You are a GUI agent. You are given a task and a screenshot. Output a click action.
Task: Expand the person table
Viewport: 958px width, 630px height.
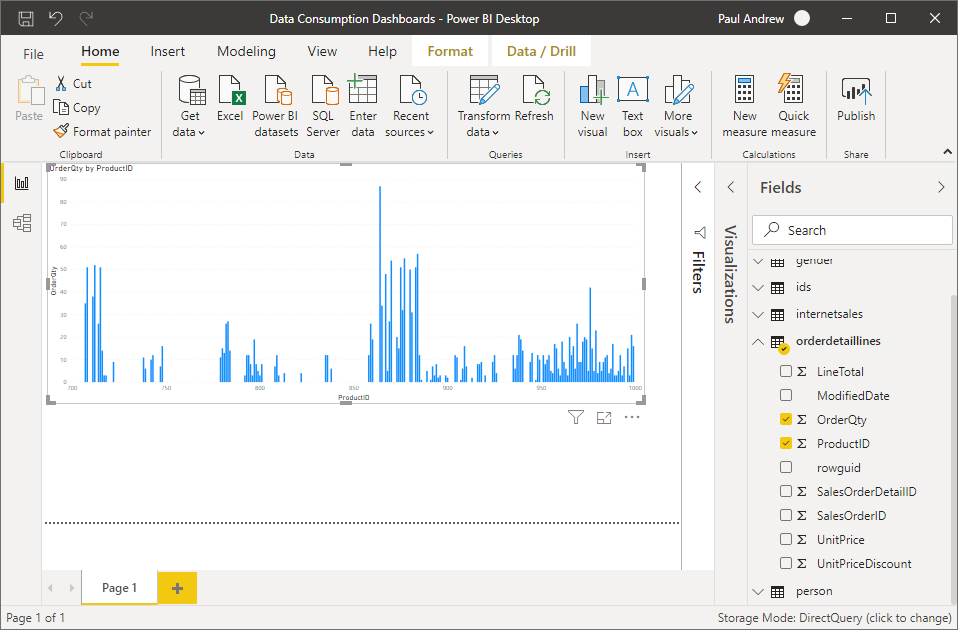point(757,591)
